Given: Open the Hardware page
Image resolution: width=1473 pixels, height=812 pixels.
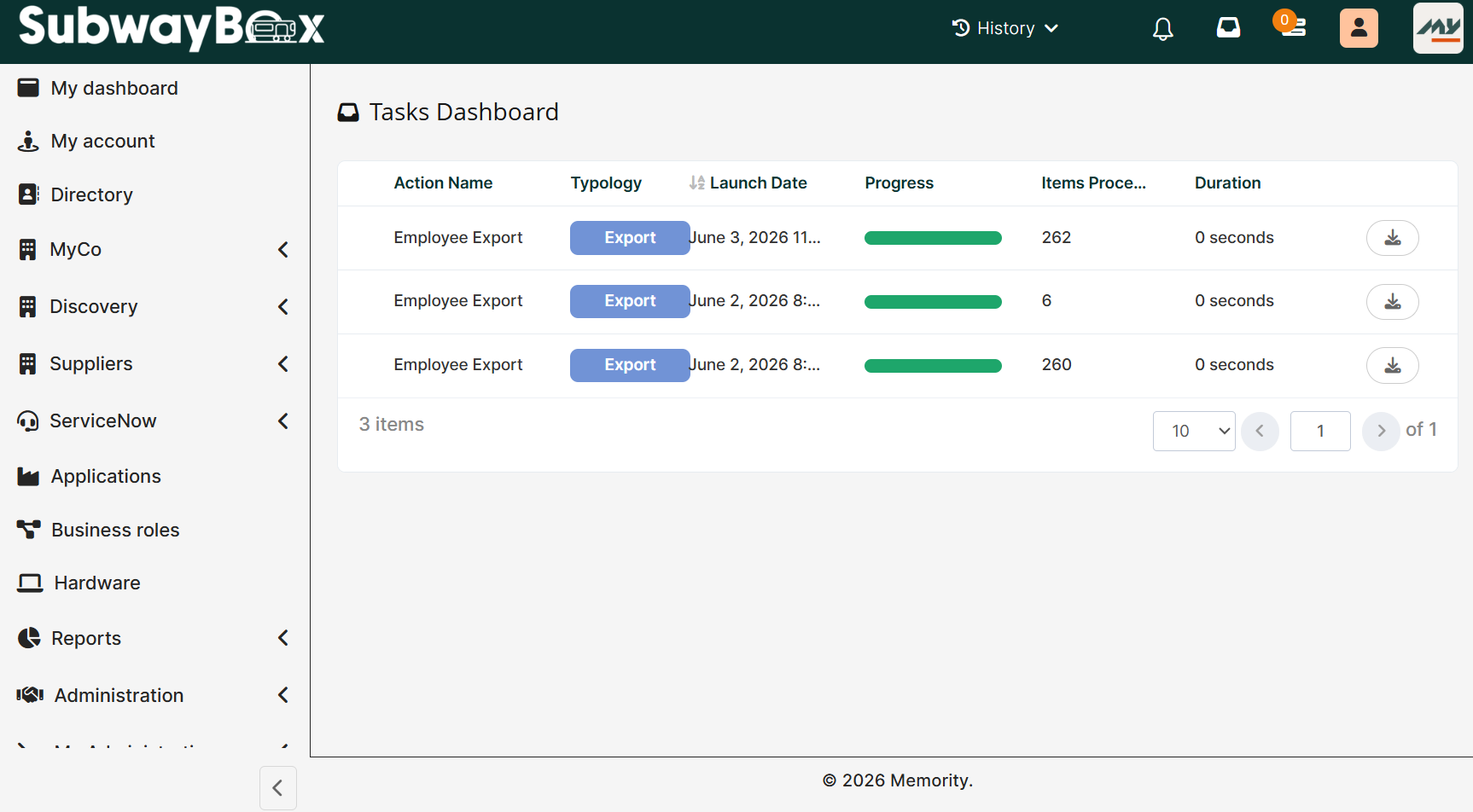Looking at the screenshot, I should (x=96, y=583).
